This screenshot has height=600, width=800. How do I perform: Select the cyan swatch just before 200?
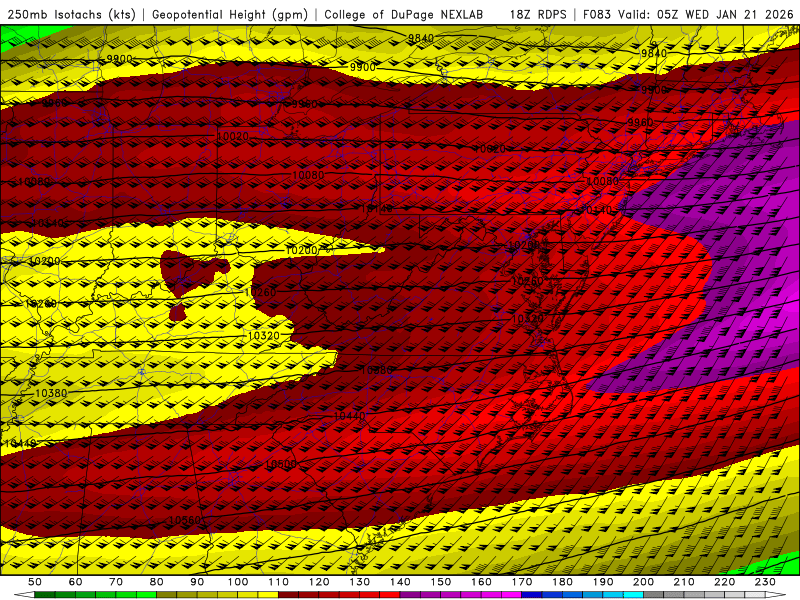point(633,595)
